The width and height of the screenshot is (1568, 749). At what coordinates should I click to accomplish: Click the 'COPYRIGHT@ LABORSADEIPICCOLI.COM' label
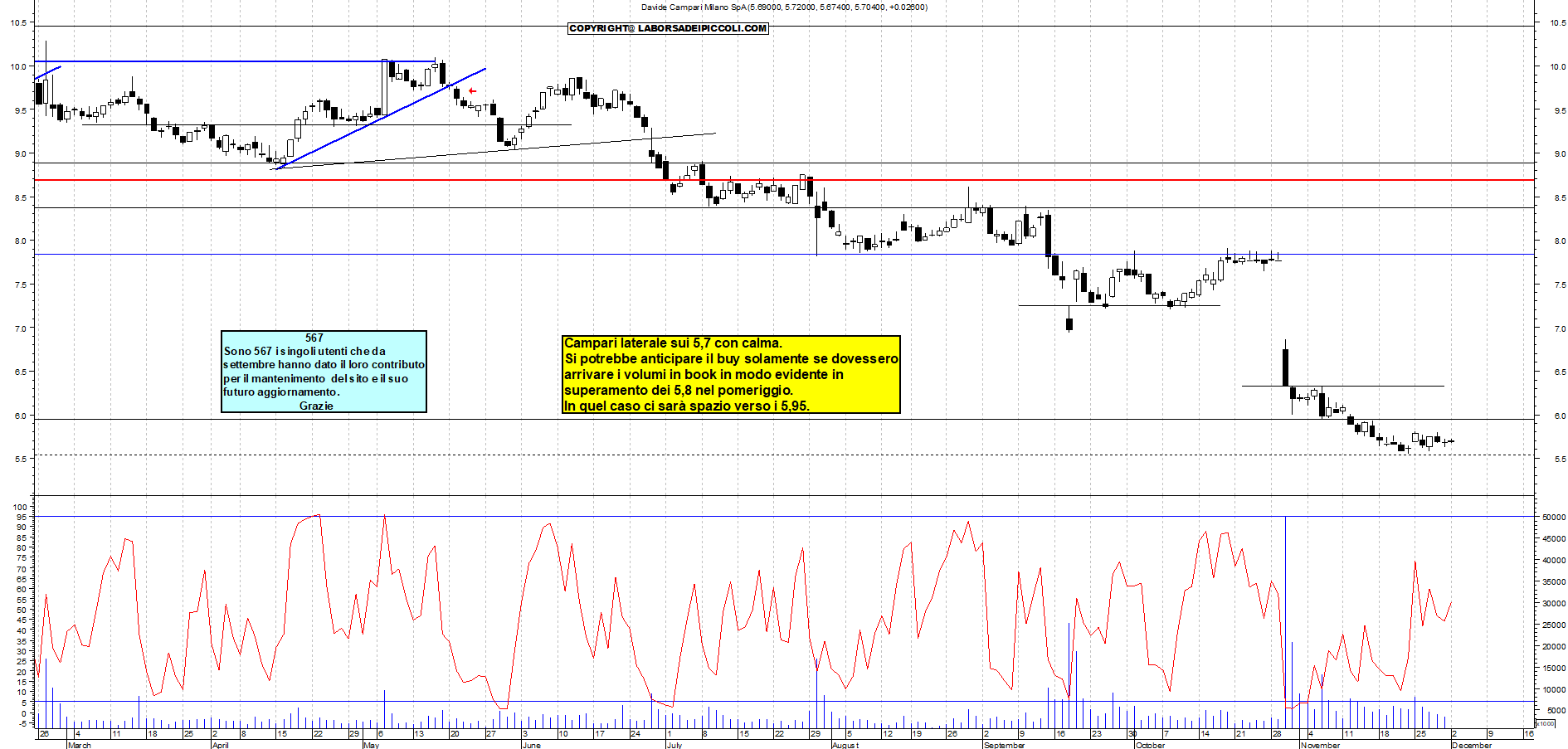668,28
